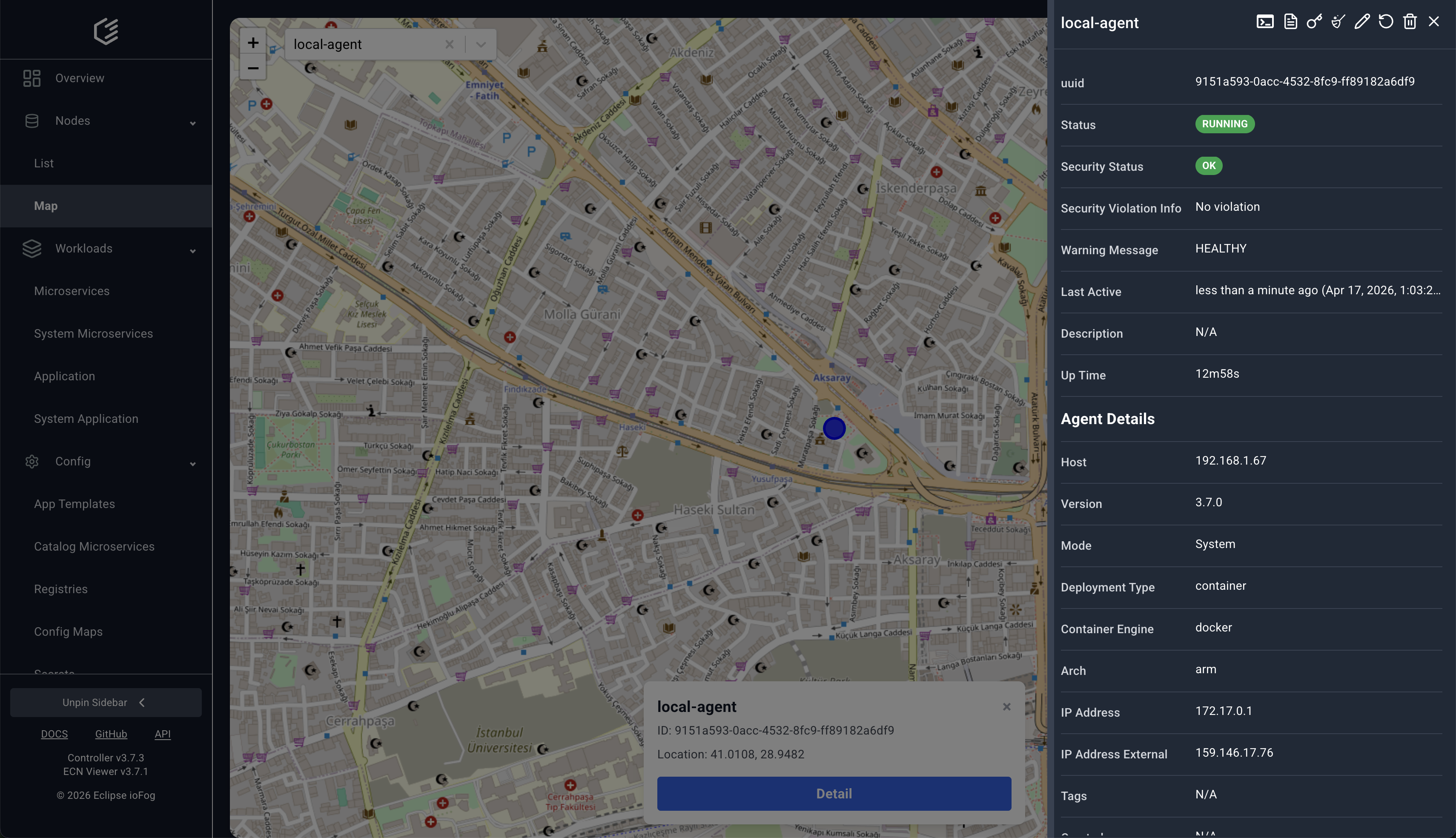
Task: Open the Overview dashboard icon
Action: click(32, 77)
